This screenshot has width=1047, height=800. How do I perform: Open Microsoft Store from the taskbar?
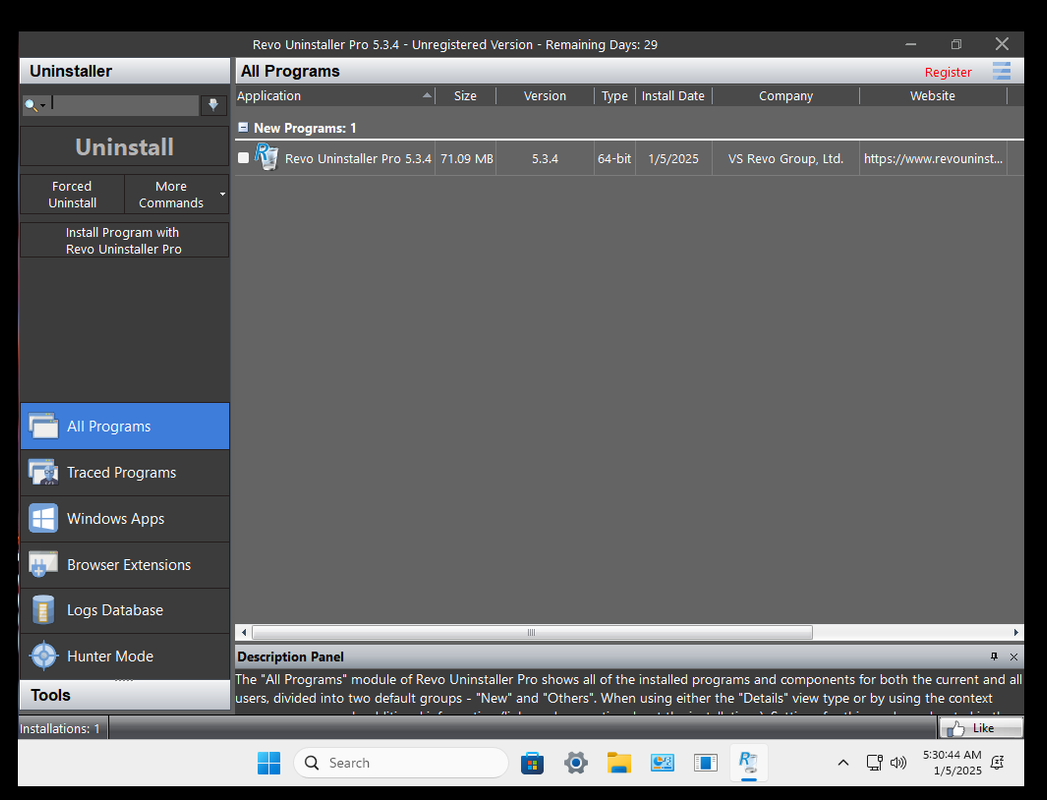(532, 763)
